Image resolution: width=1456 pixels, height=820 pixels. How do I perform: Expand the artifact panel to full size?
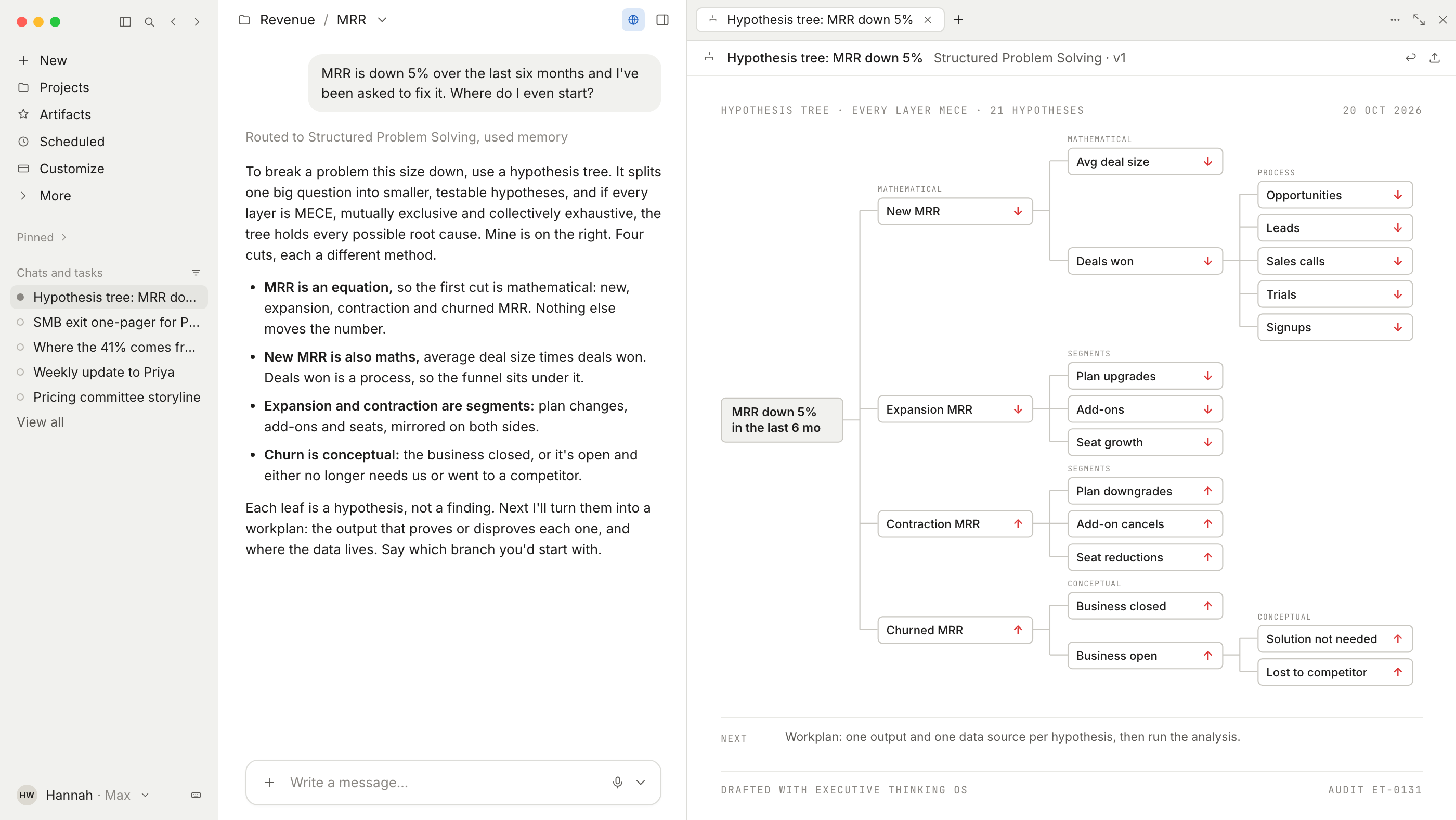click(1419, 20)
